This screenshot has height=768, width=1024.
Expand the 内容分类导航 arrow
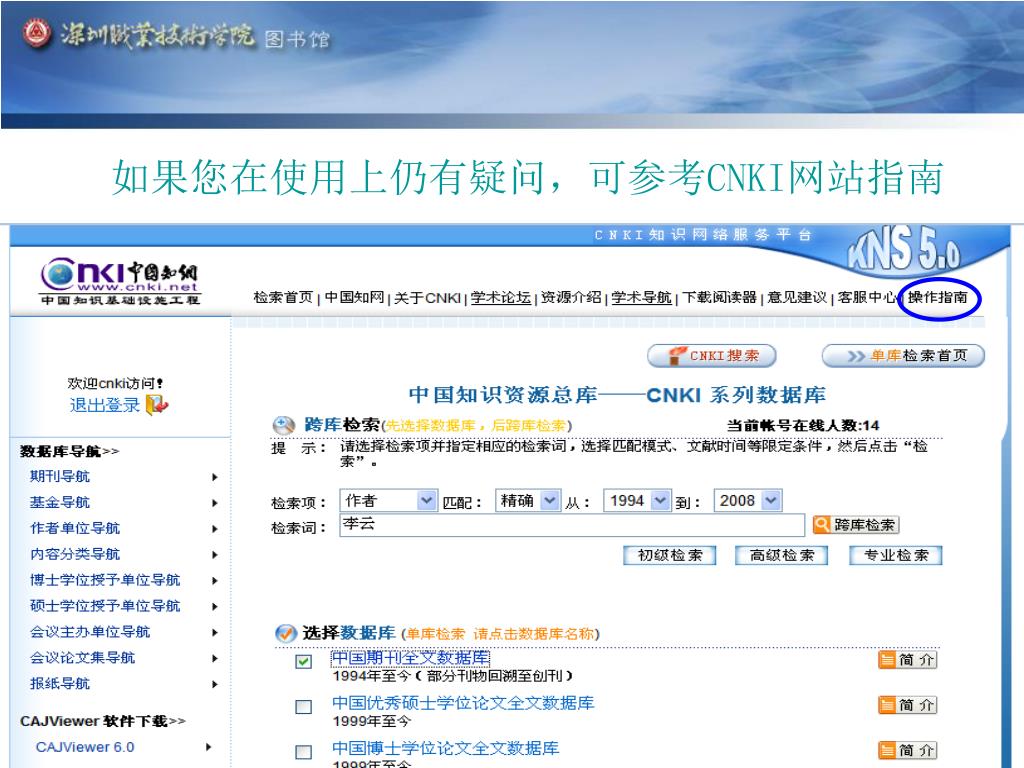tap(214, 554)
